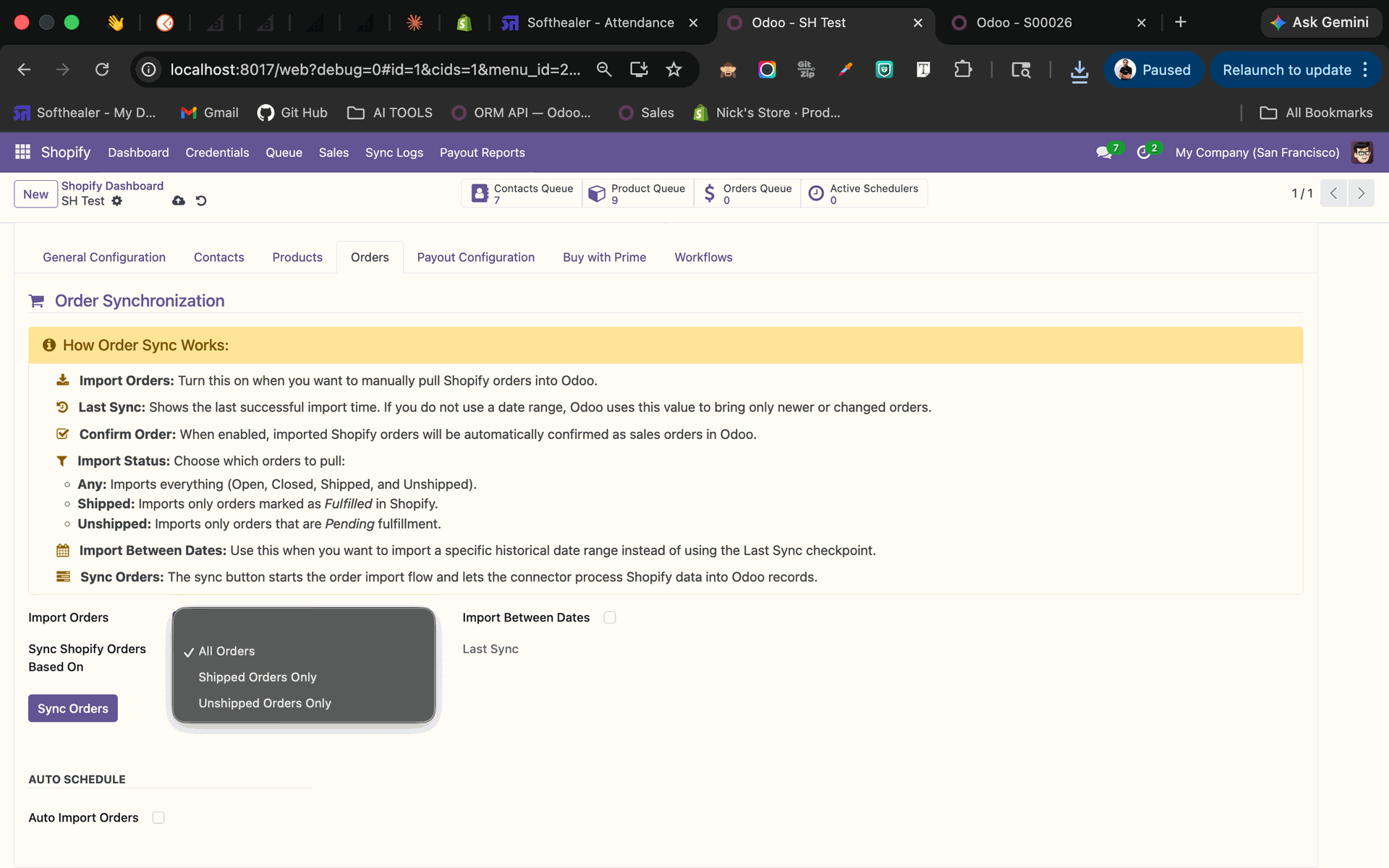Open the Chrome three-dot menu
The width and height of the screenshot is (1389, 868).
point(1365,69)
